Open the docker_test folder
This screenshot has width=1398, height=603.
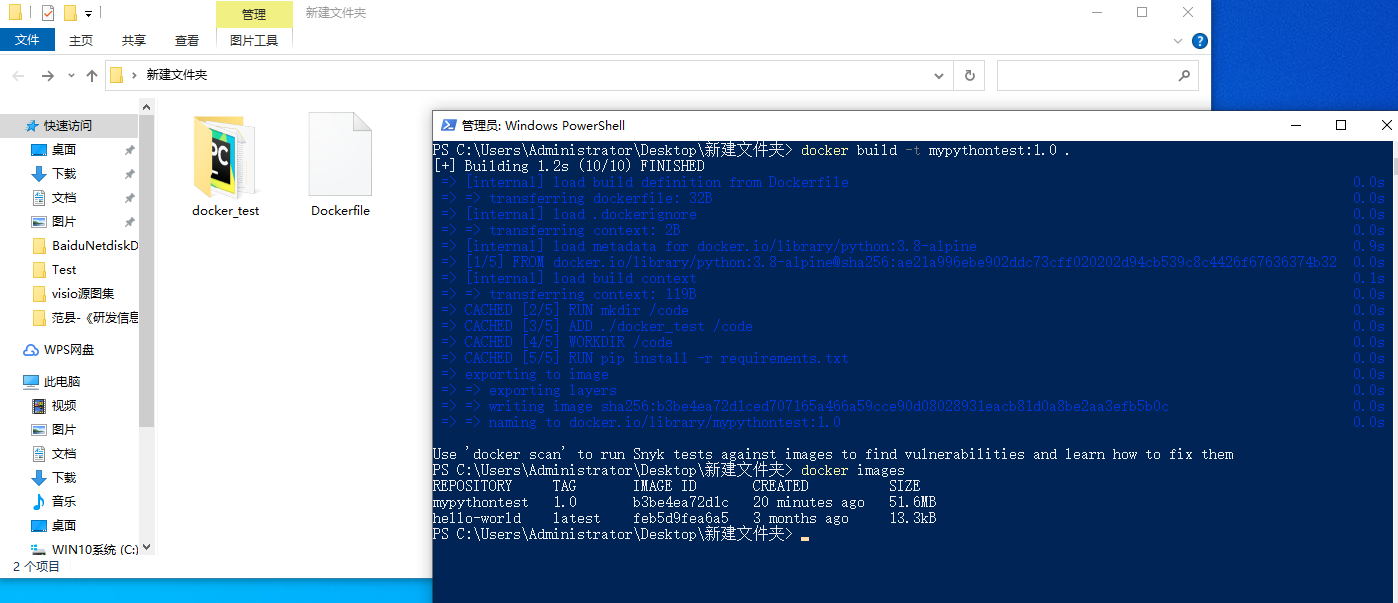pyautogui.click(x=225, y=165)
